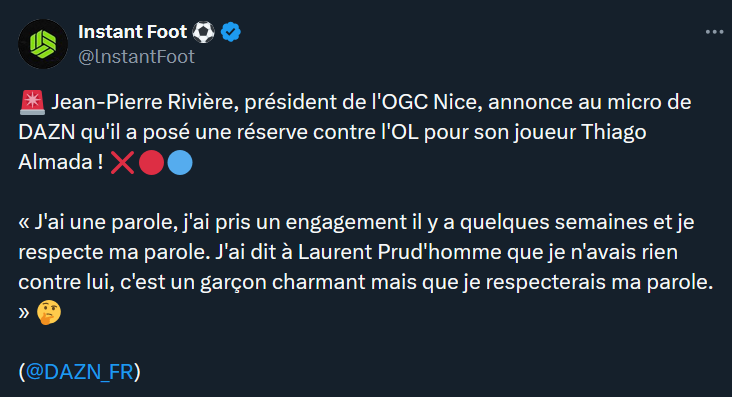Open the Instant Foot profile avatar

[43, 44]
